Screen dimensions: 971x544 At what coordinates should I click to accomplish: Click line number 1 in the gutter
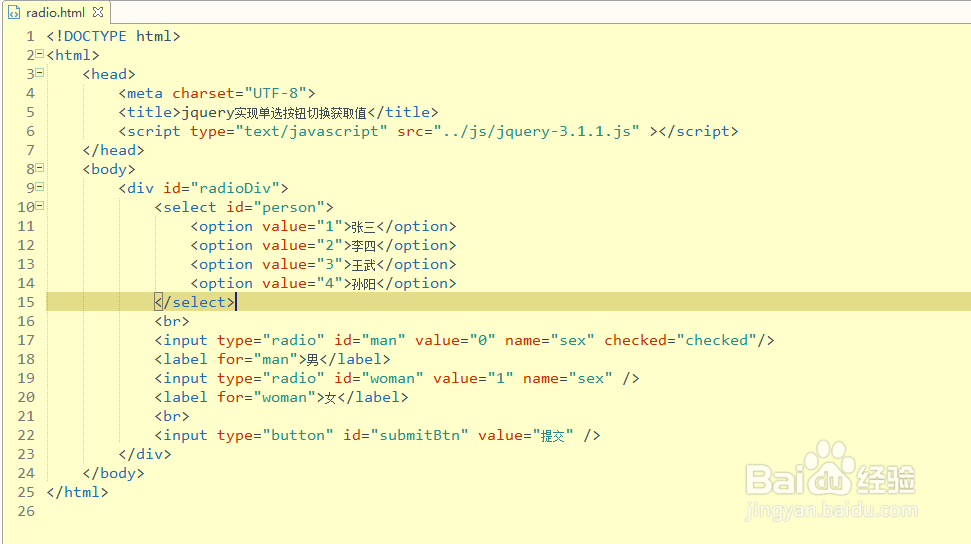click(x=30, y=37)
